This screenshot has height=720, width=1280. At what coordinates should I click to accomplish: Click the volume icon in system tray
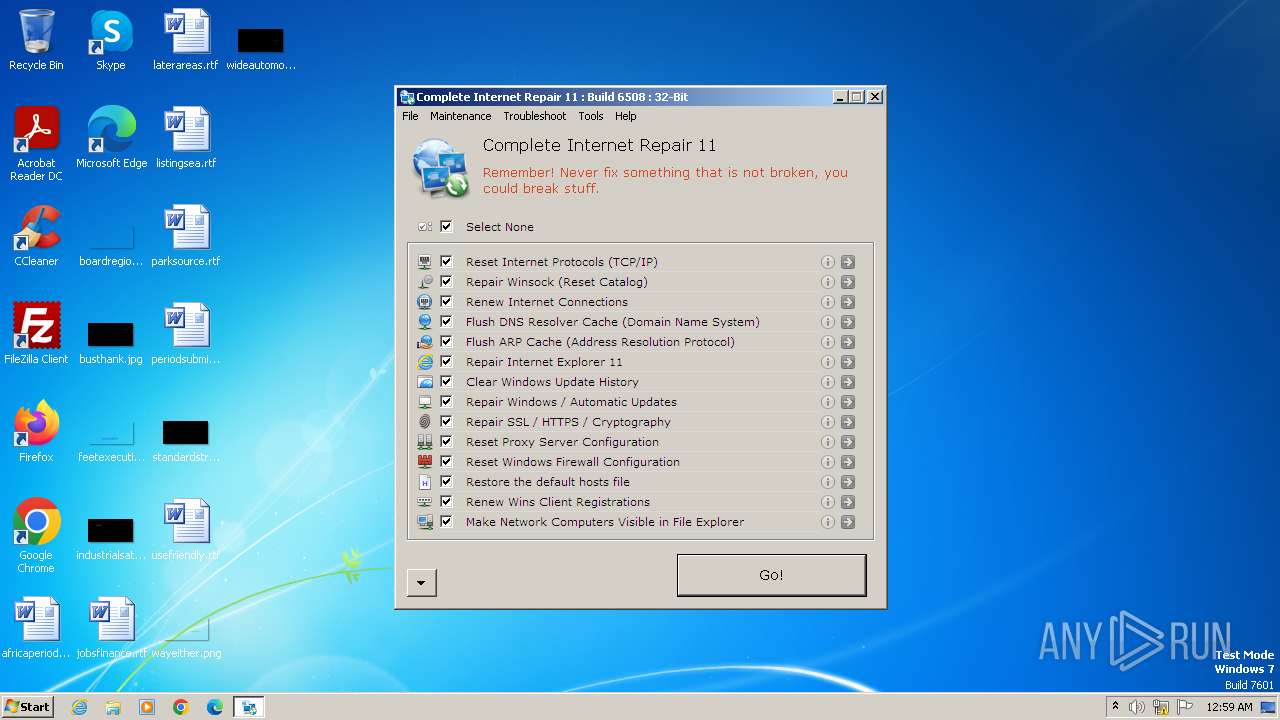(x=1137, y=707)
